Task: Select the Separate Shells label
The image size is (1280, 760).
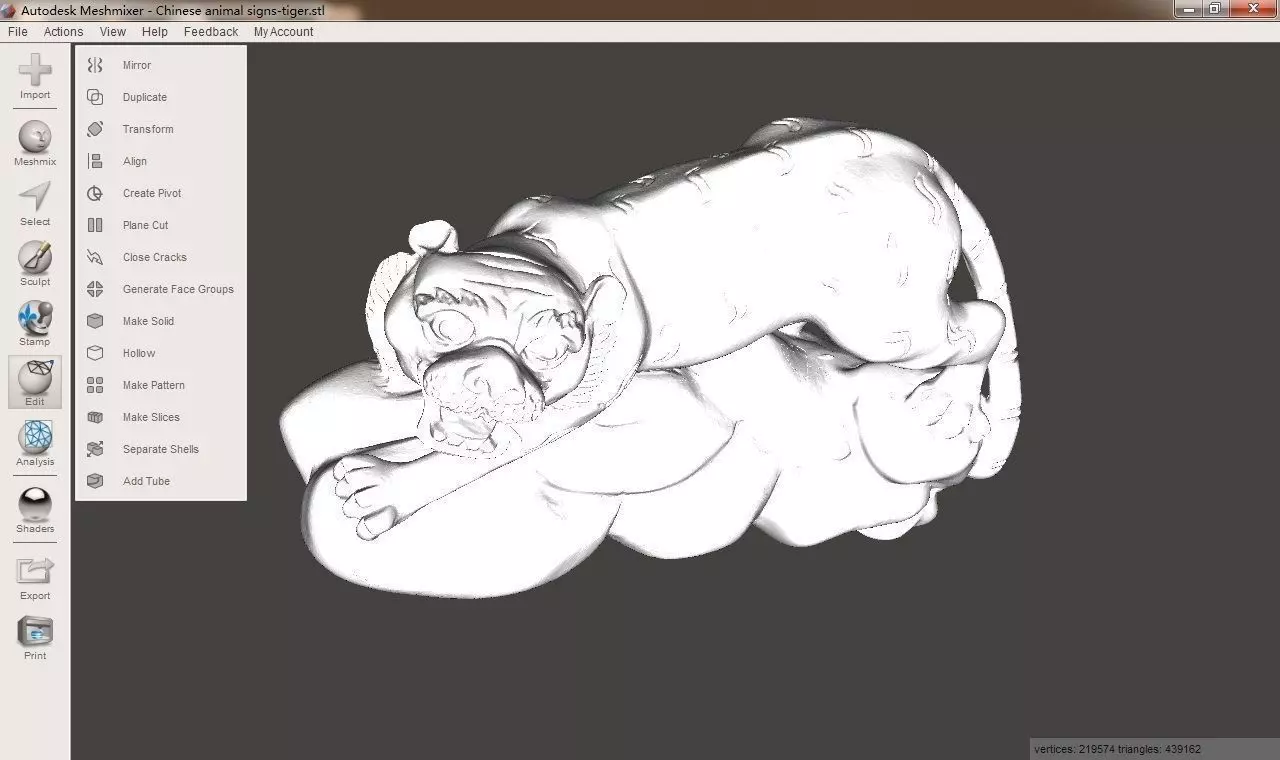Action: 161,449
